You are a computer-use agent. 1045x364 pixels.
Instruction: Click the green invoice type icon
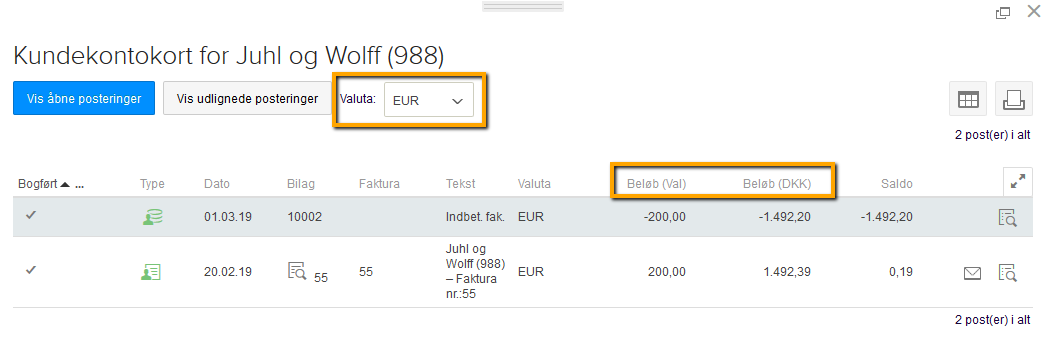[151, 272]
